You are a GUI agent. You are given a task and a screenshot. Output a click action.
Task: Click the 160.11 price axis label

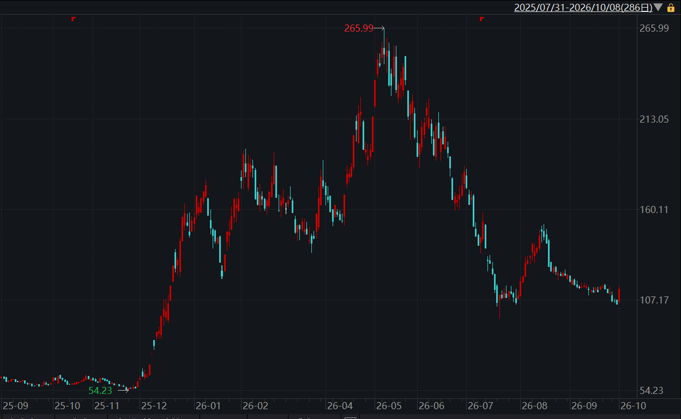654,210
